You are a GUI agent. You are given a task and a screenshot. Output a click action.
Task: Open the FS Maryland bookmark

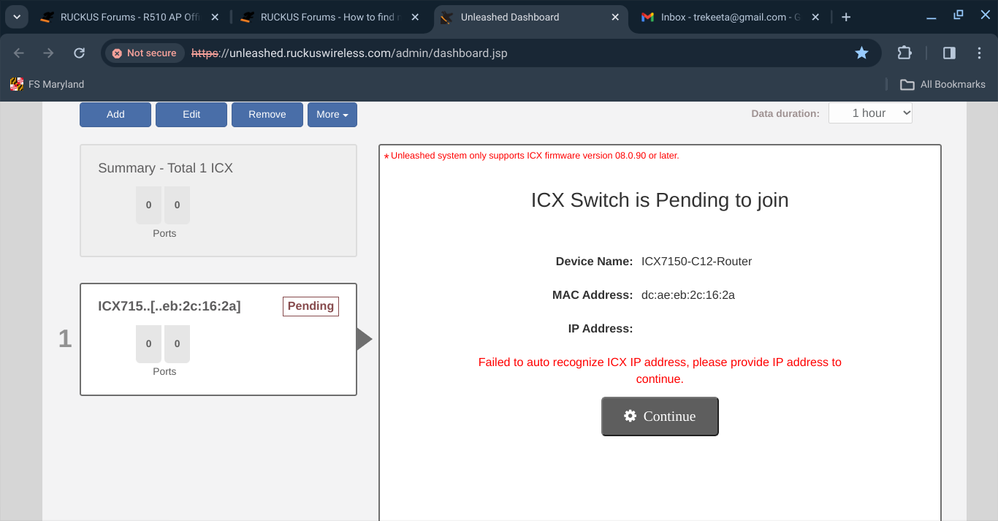(47, 84)
